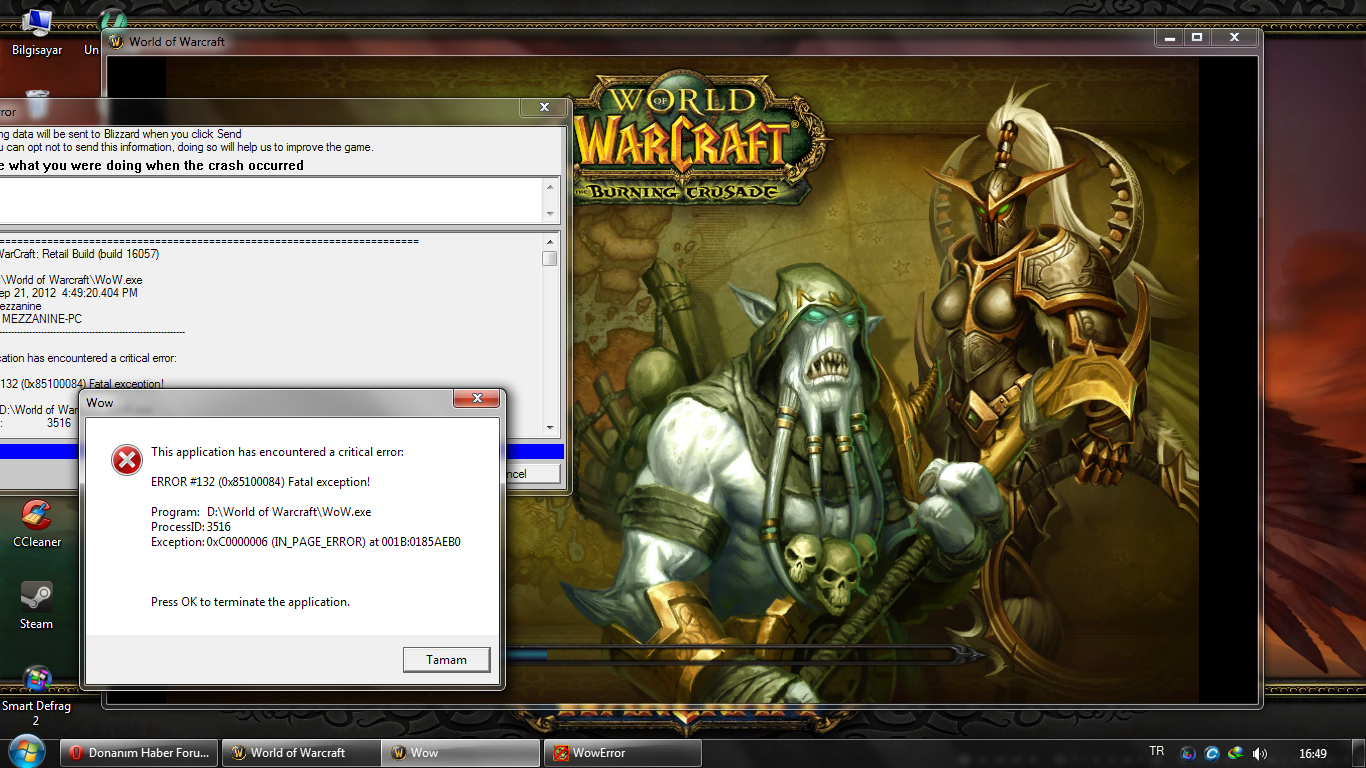Select the CCleaner desktop shortcut
This screenshot has height=768, width=1366.
(37, 523)
